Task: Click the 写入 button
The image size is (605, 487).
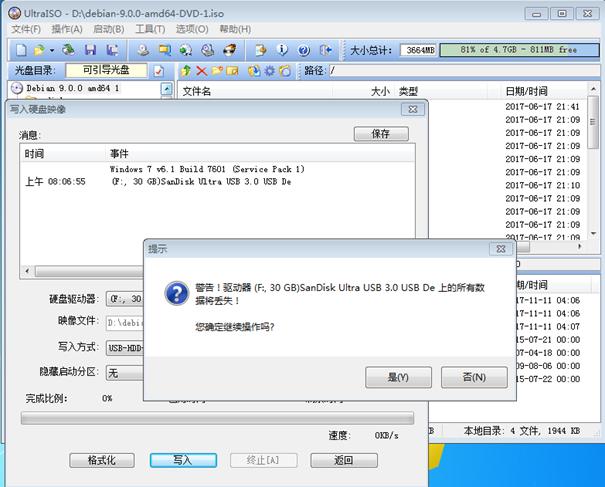Action: pos(183,460)
